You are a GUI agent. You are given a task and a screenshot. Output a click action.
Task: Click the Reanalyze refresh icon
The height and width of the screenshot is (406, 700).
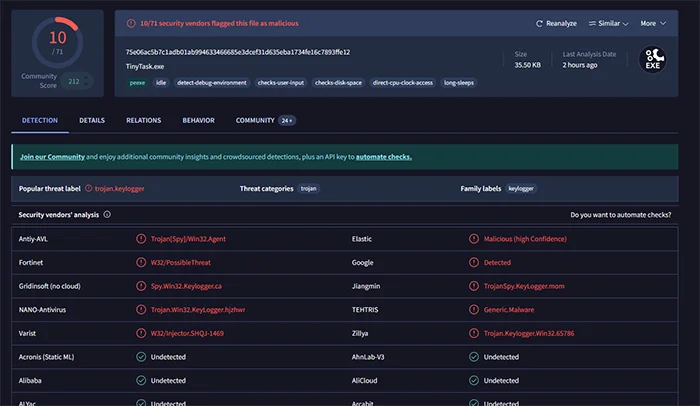pos(539,23)
